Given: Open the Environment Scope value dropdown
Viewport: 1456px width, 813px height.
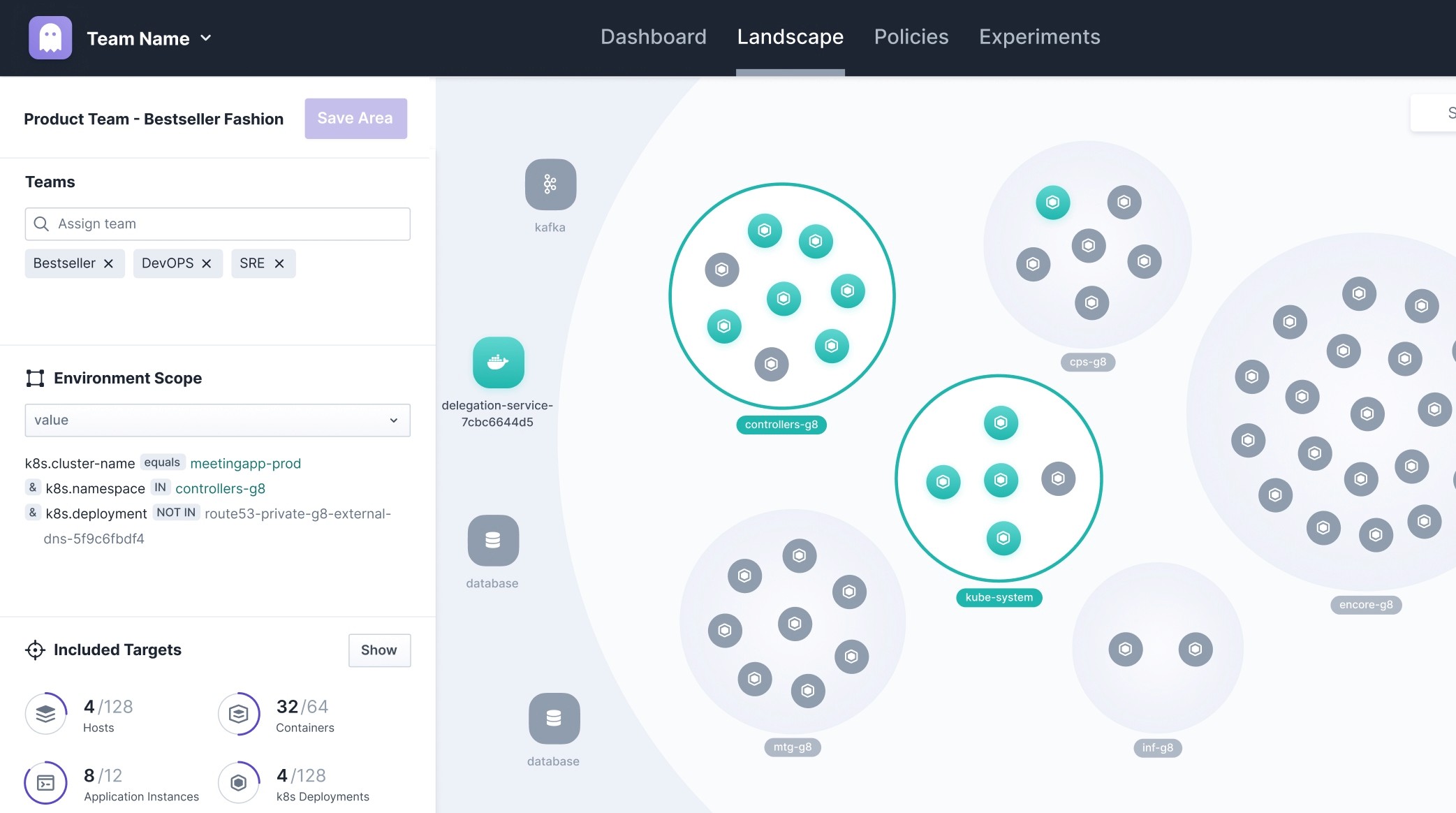Looking at the screenshot, I should [x=218, y=420].
